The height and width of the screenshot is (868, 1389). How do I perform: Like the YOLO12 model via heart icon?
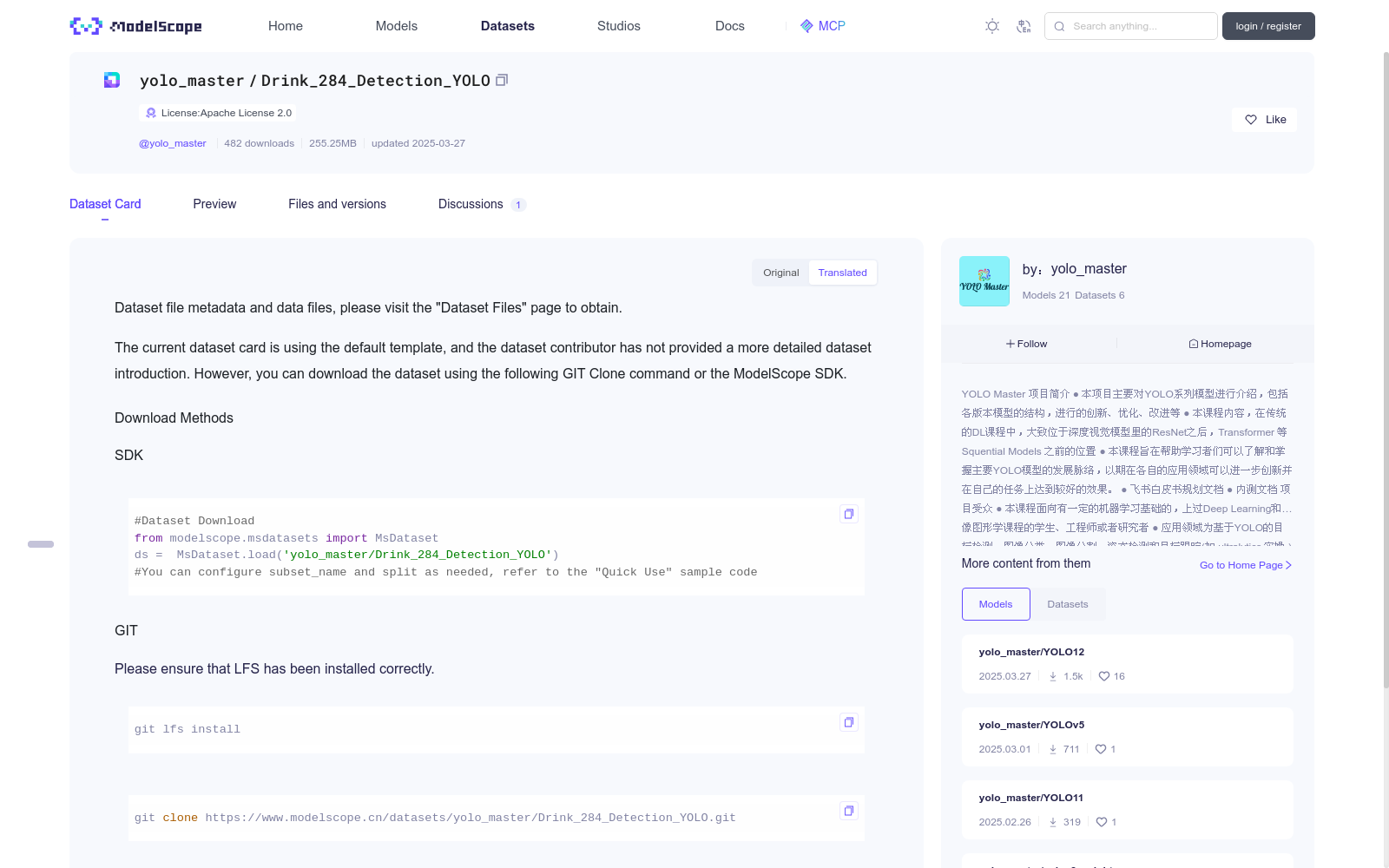1104,676
